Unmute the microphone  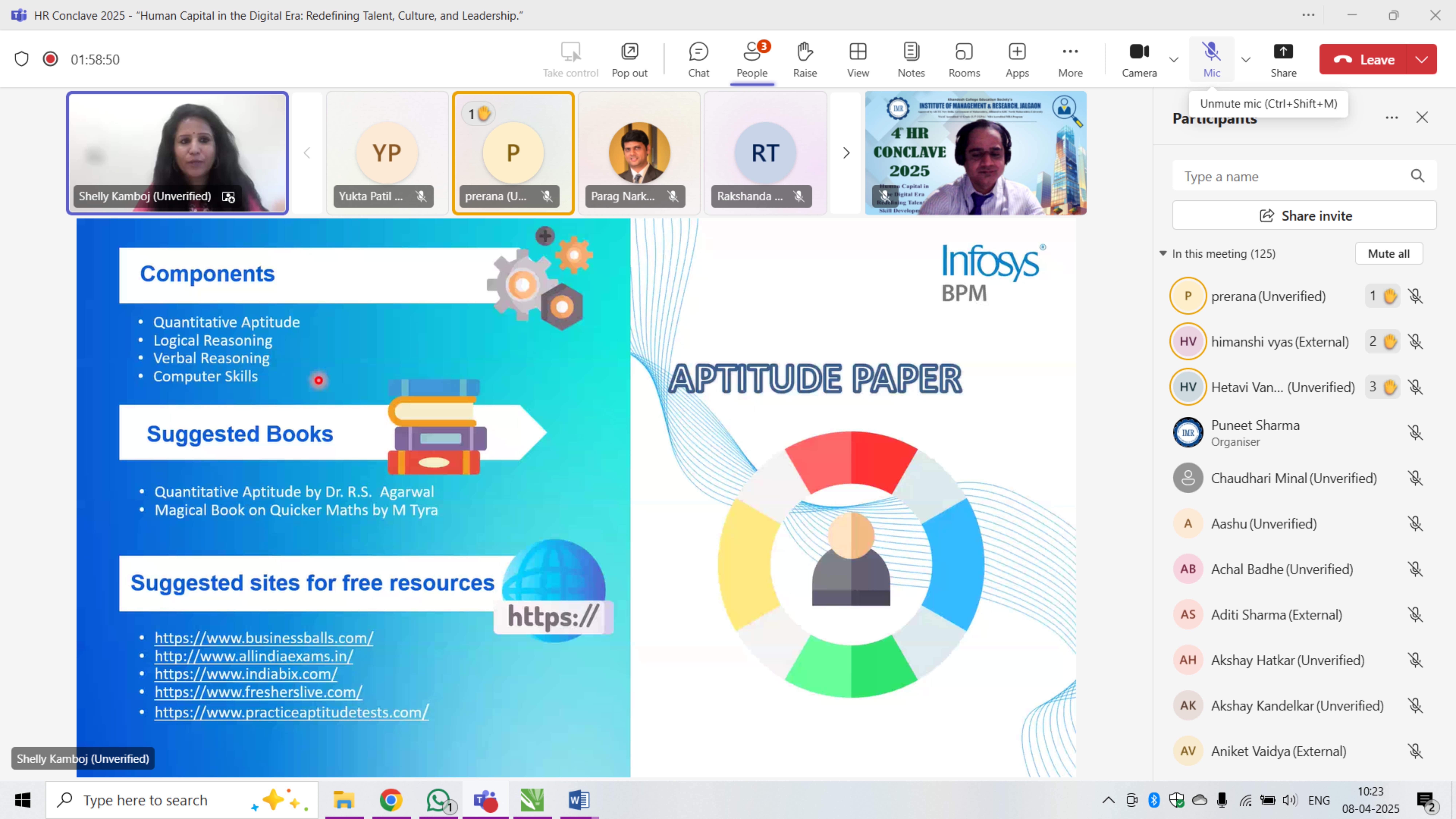(1211, 59)
